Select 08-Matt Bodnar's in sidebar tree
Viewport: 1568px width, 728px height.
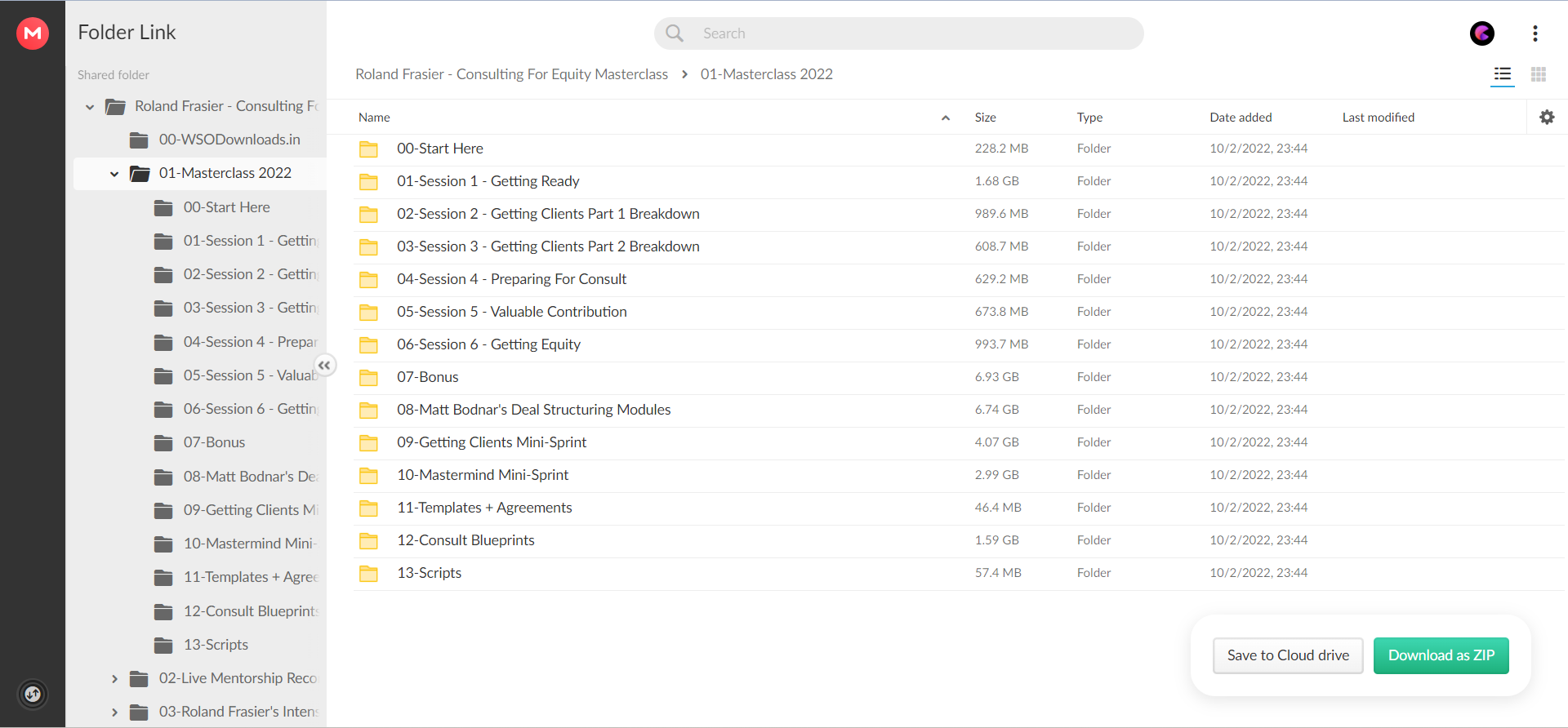click(x=250, y=477)
